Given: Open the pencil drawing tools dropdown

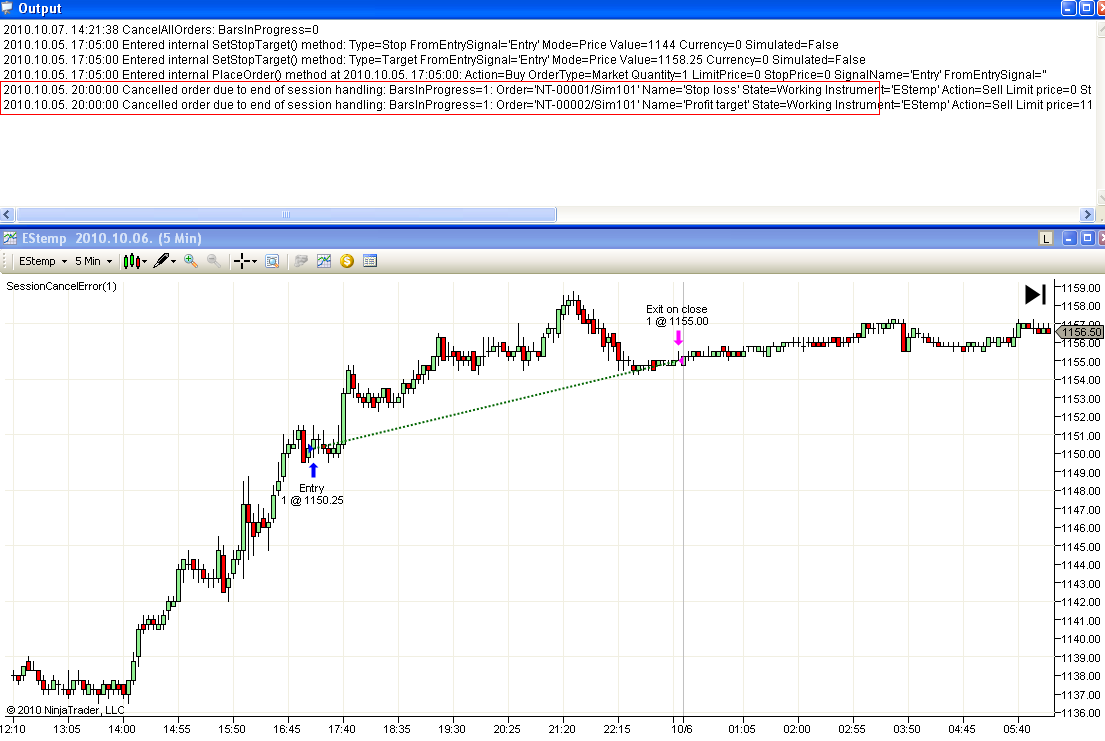Looking at the screenshot, I should pyautogui.click(x=164, y=262).
